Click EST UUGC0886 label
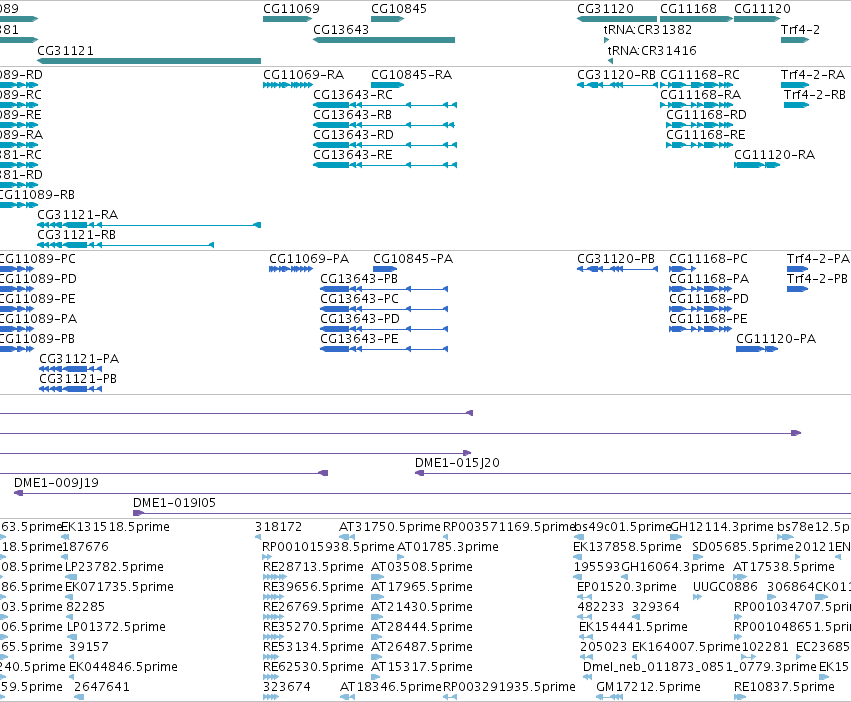 tap(725, 586)
